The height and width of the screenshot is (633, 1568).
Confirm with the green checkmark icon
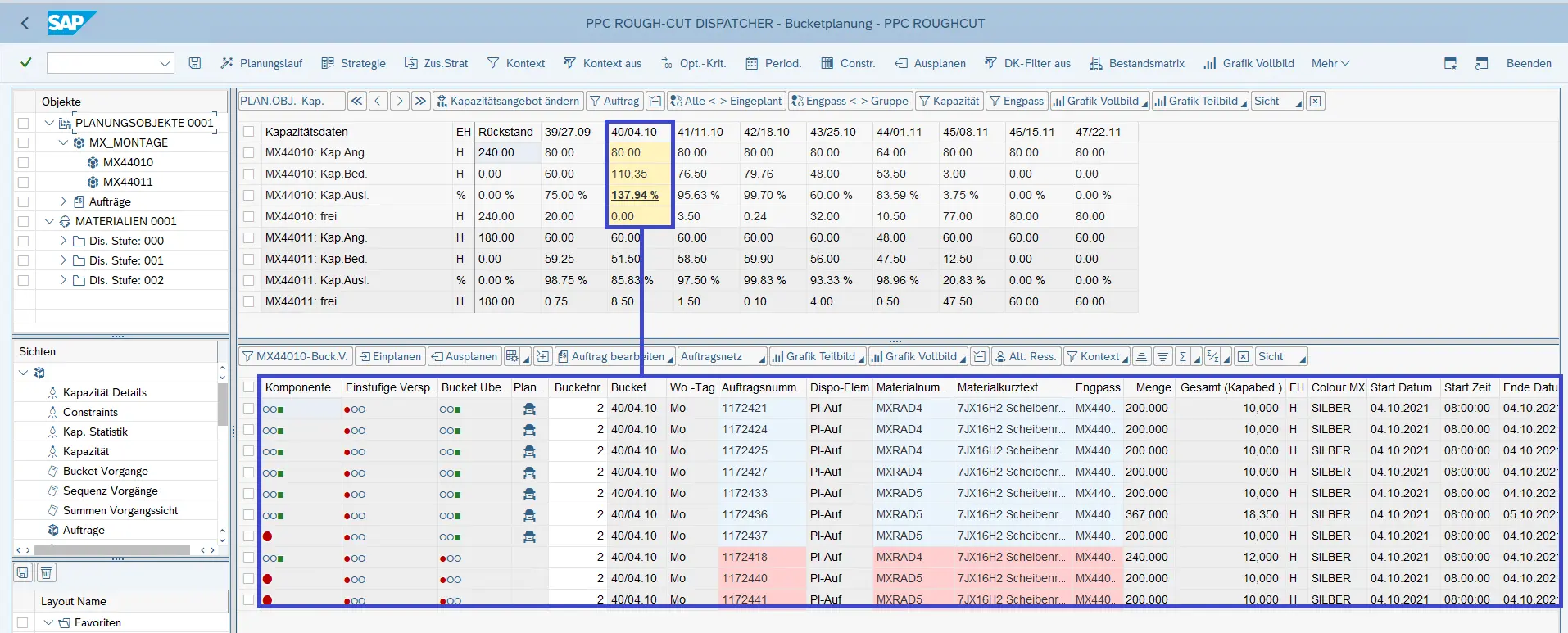click(26, 63)
